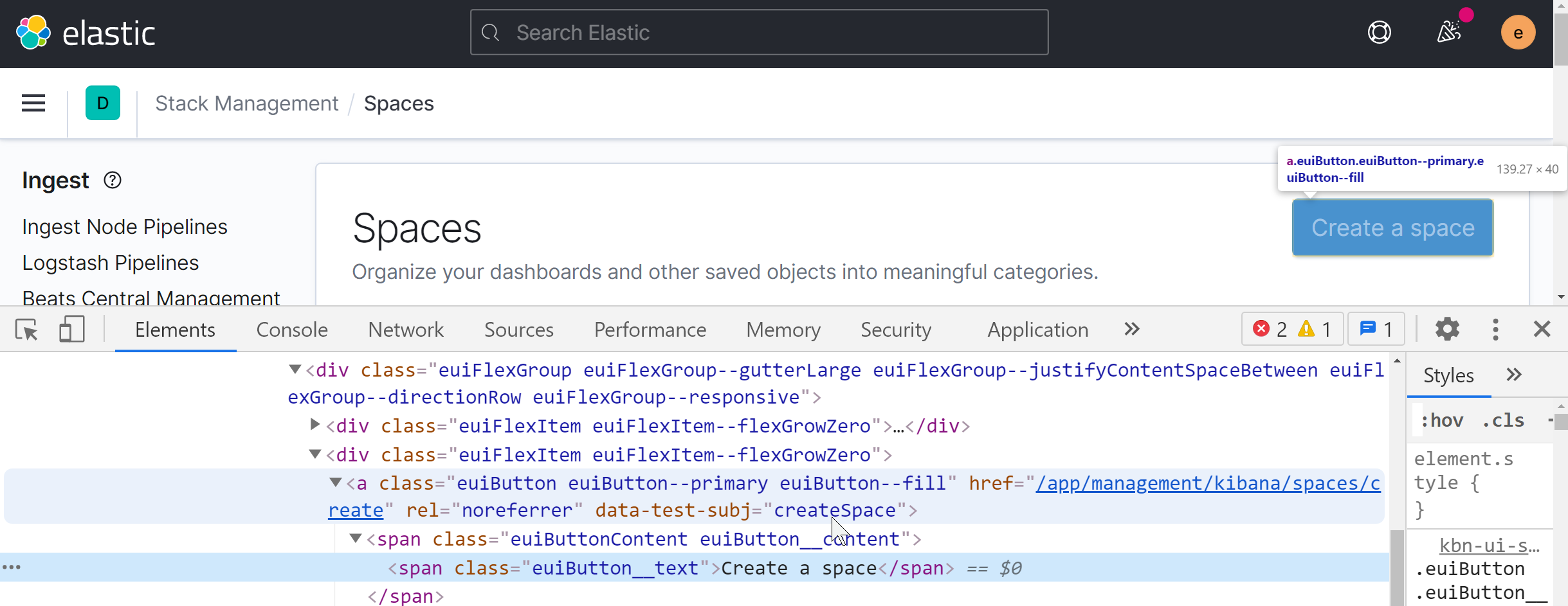This screenshot has width=1568, height=606.
Task: Click the help icon beside Ingest
Action: tap(112, 181)
